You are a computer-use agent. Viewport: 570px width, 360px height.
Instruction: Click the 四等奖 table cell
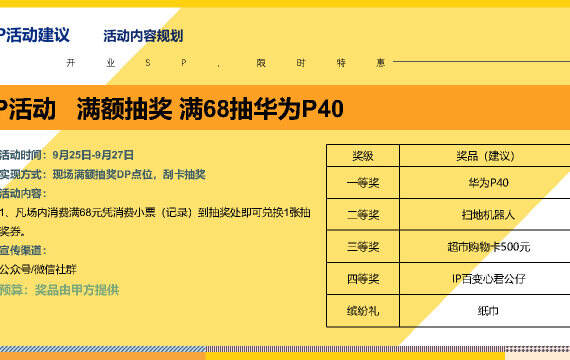tap(363, 279)
